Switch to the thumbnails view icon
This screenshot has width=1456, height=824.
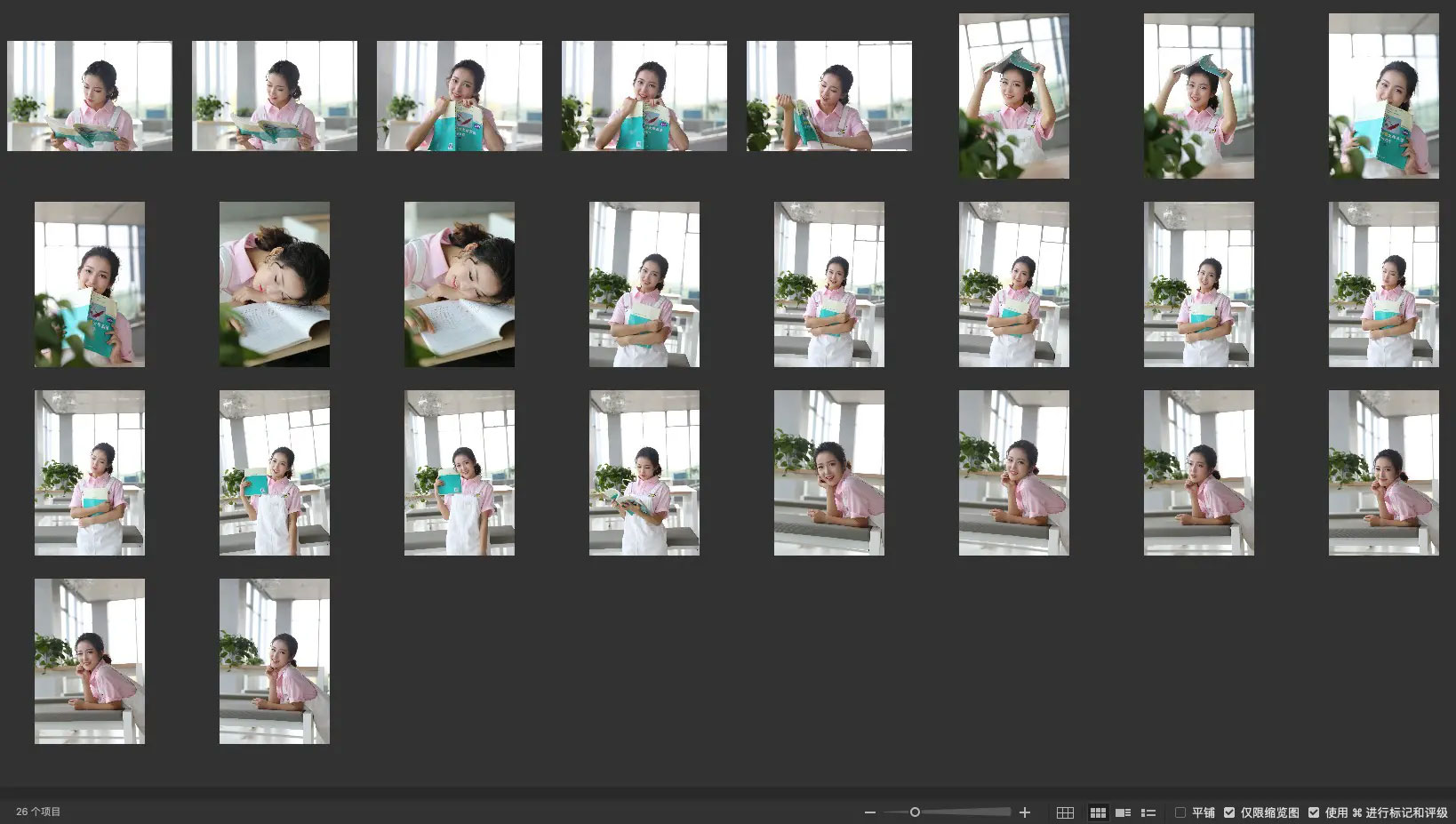pyautogui.click(x=1098, y=812)
